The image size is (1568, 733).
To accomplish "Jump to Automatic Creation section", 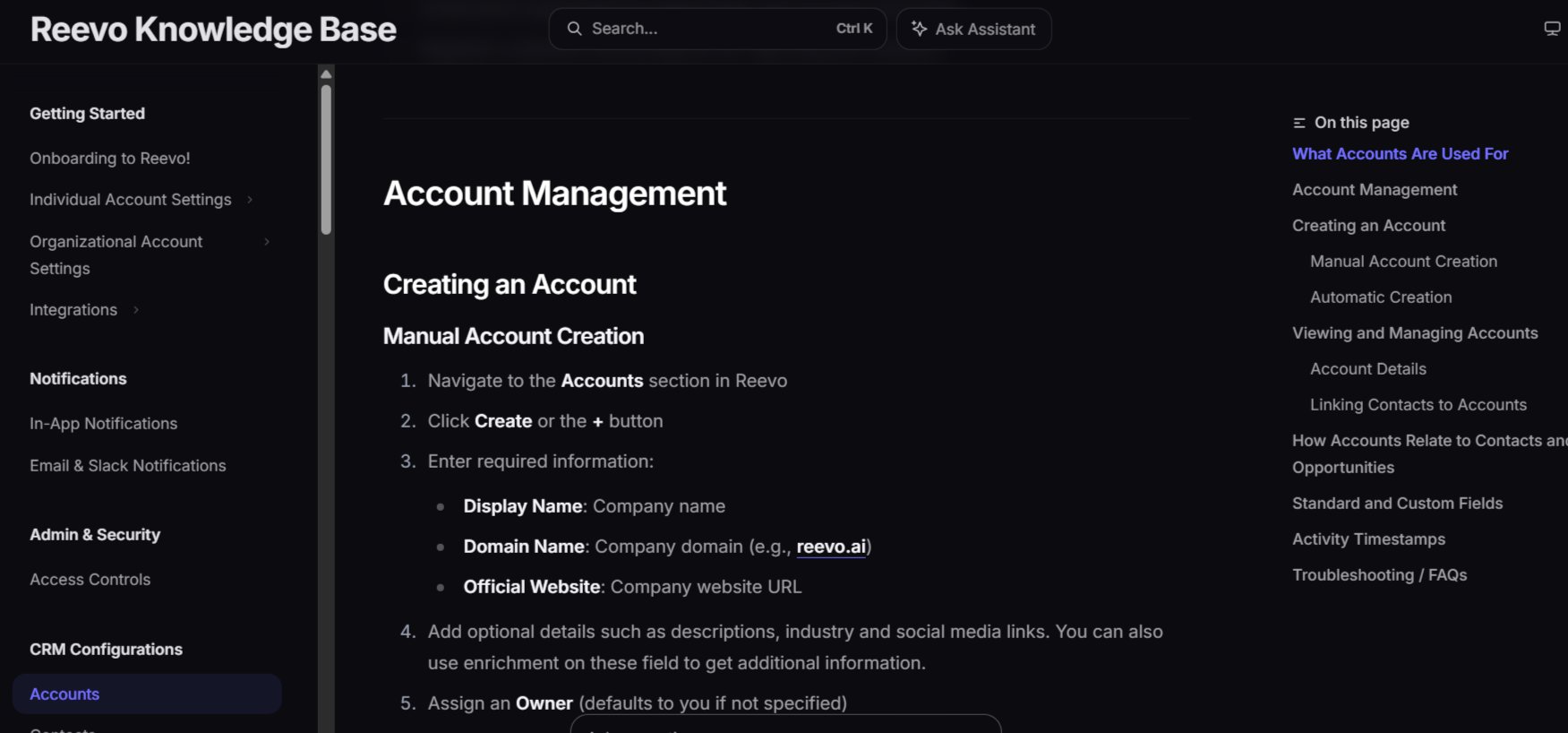I will pyautogui.click(x=1382, y=298).
